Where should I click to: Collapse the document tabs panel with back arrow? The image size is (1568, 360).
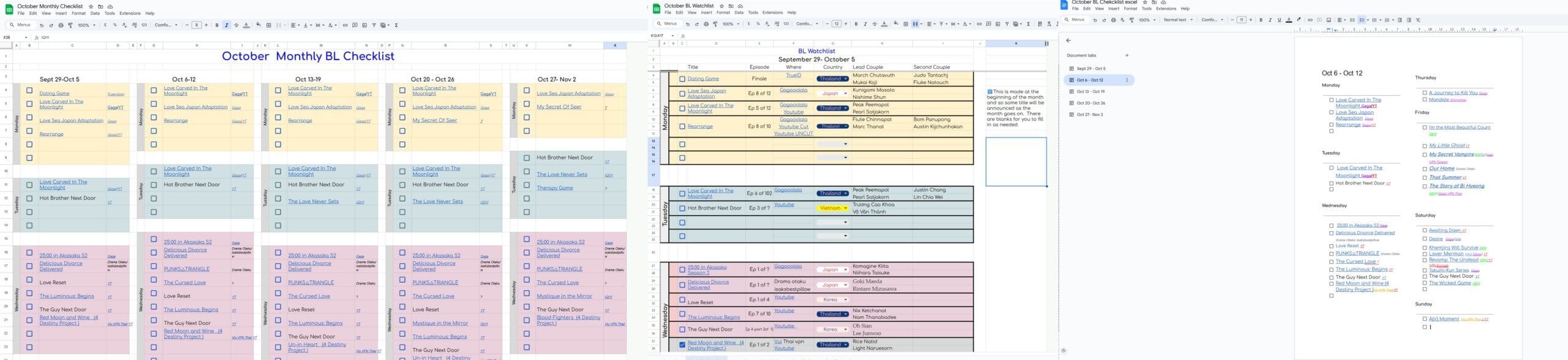[1068, 40]
